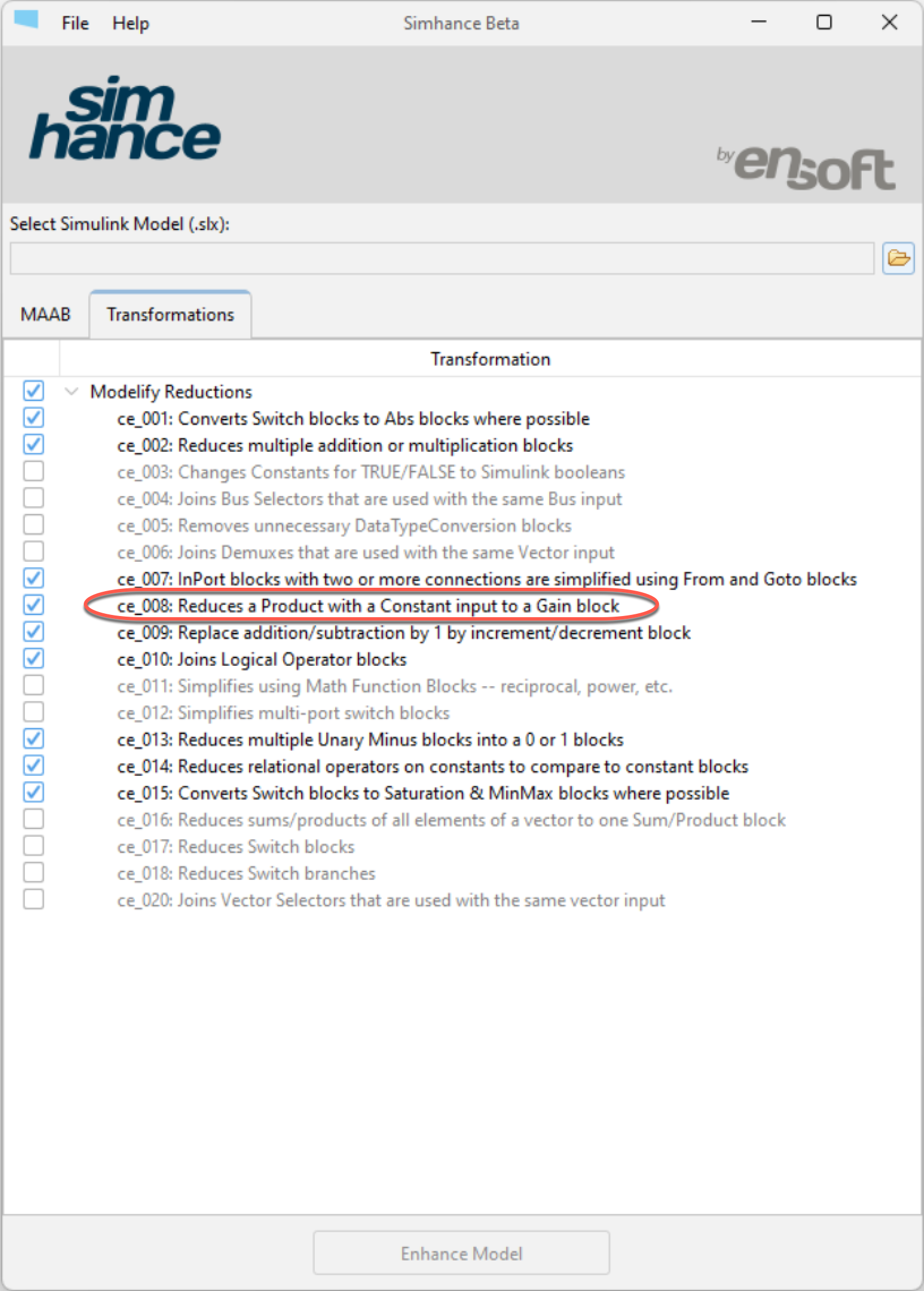Enable the ce_003 TRUE/FALSE constants checkbox
The image size is (924, 1291).
pyautogui.click(x=33, y=471)
